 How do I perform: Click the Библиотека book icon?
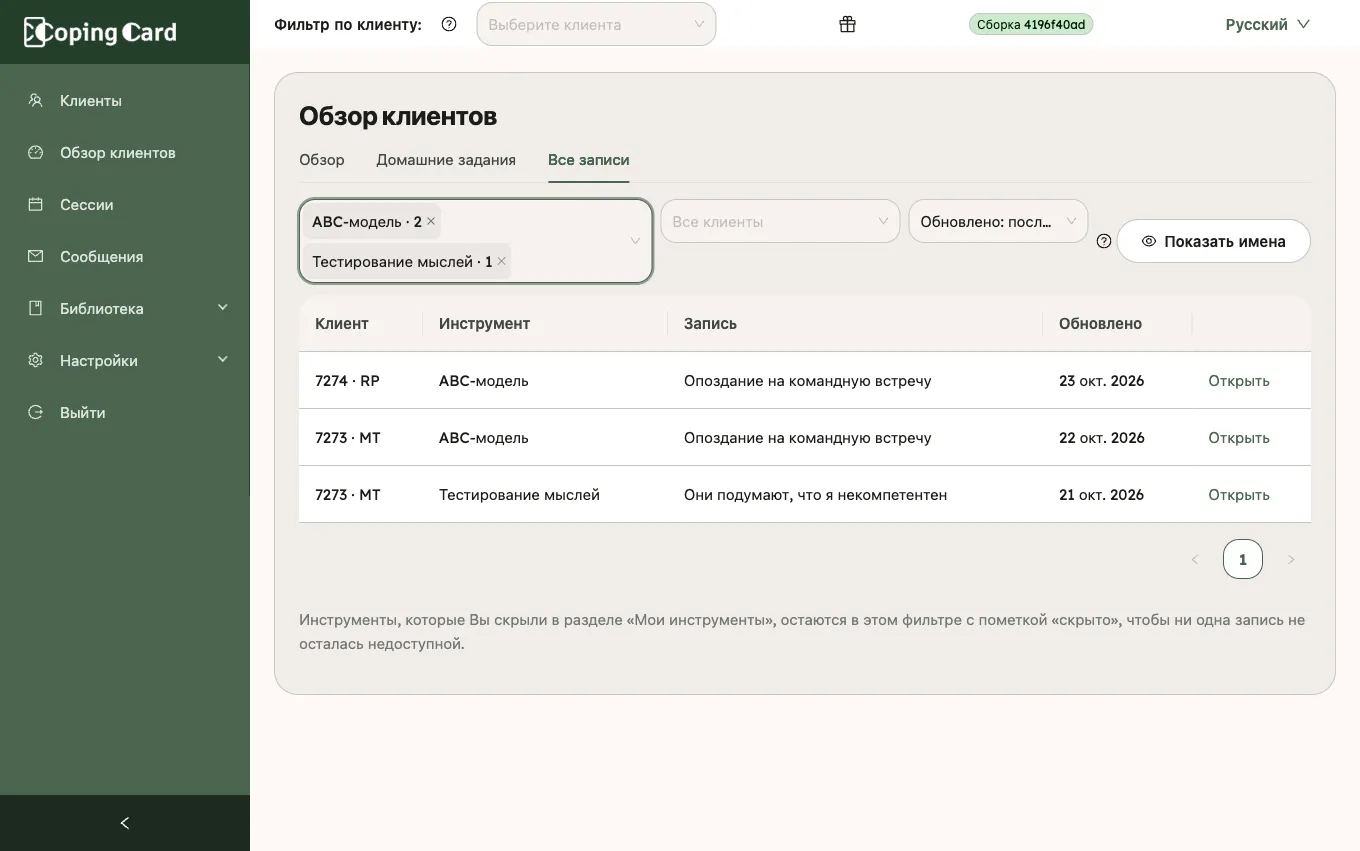[x=36, y=308]
